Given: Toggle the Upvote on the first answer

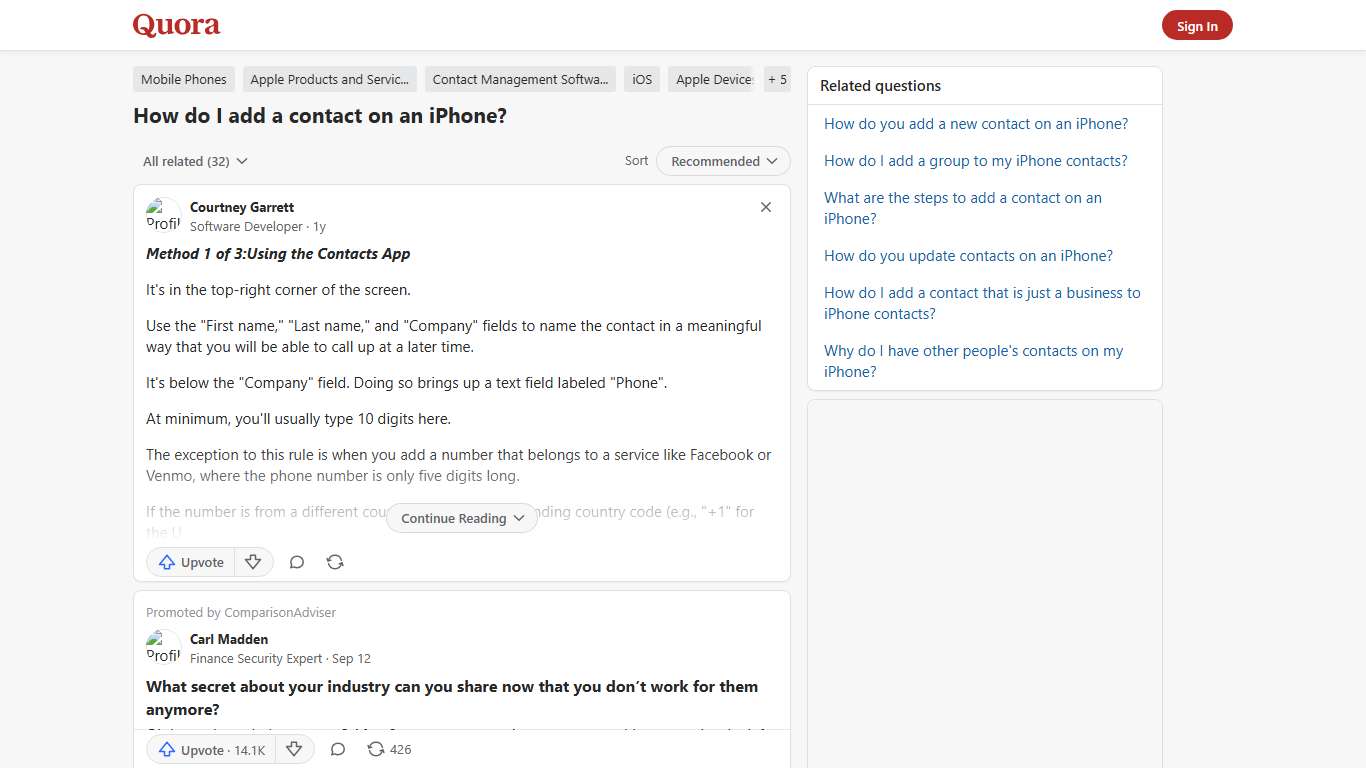Looking at the screenshot, I should pos(190,562).
